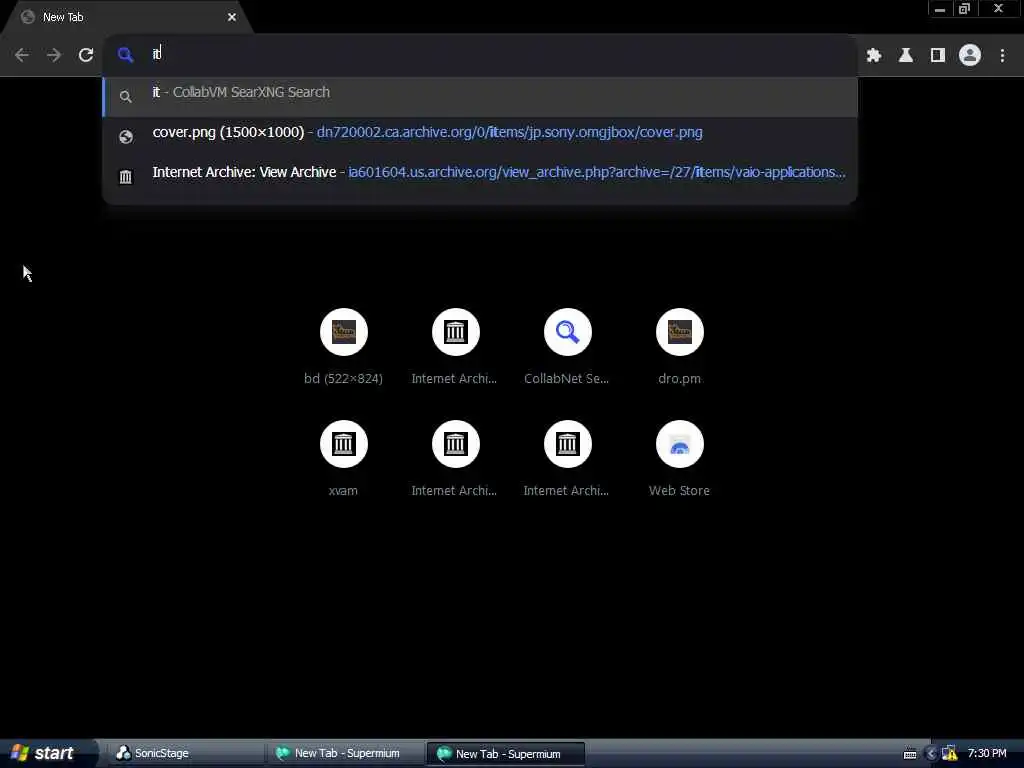Select the New Tab browser tab
This screenshot has height=768, width=1024.
coord(127,17)
